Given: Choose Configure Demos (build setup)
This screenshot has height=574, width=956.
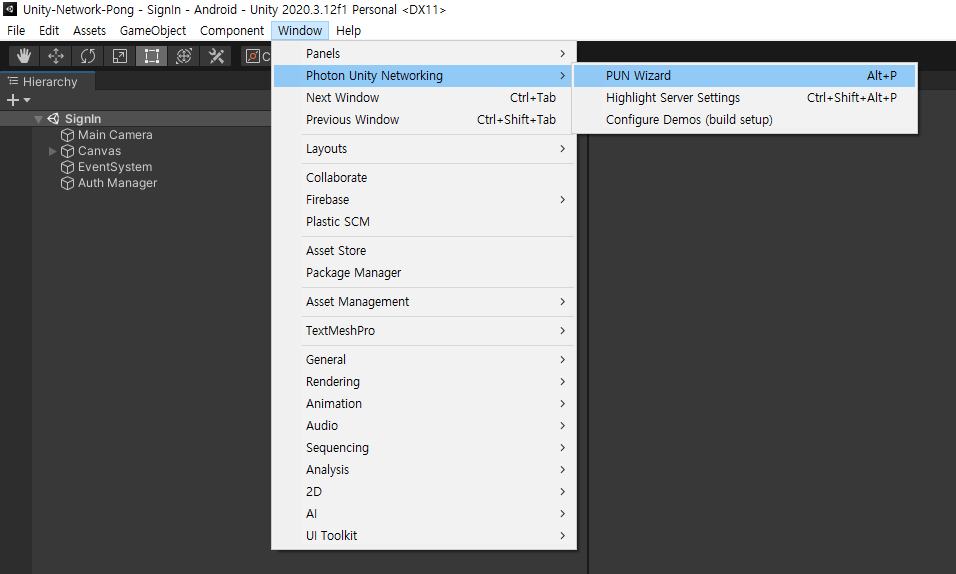Looking at the screenshot, I should click(x=744, y=120).
